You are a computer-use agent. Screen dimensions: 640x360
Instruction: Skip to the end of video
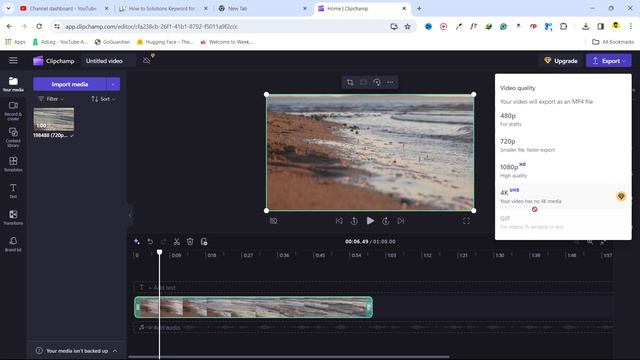401,221
